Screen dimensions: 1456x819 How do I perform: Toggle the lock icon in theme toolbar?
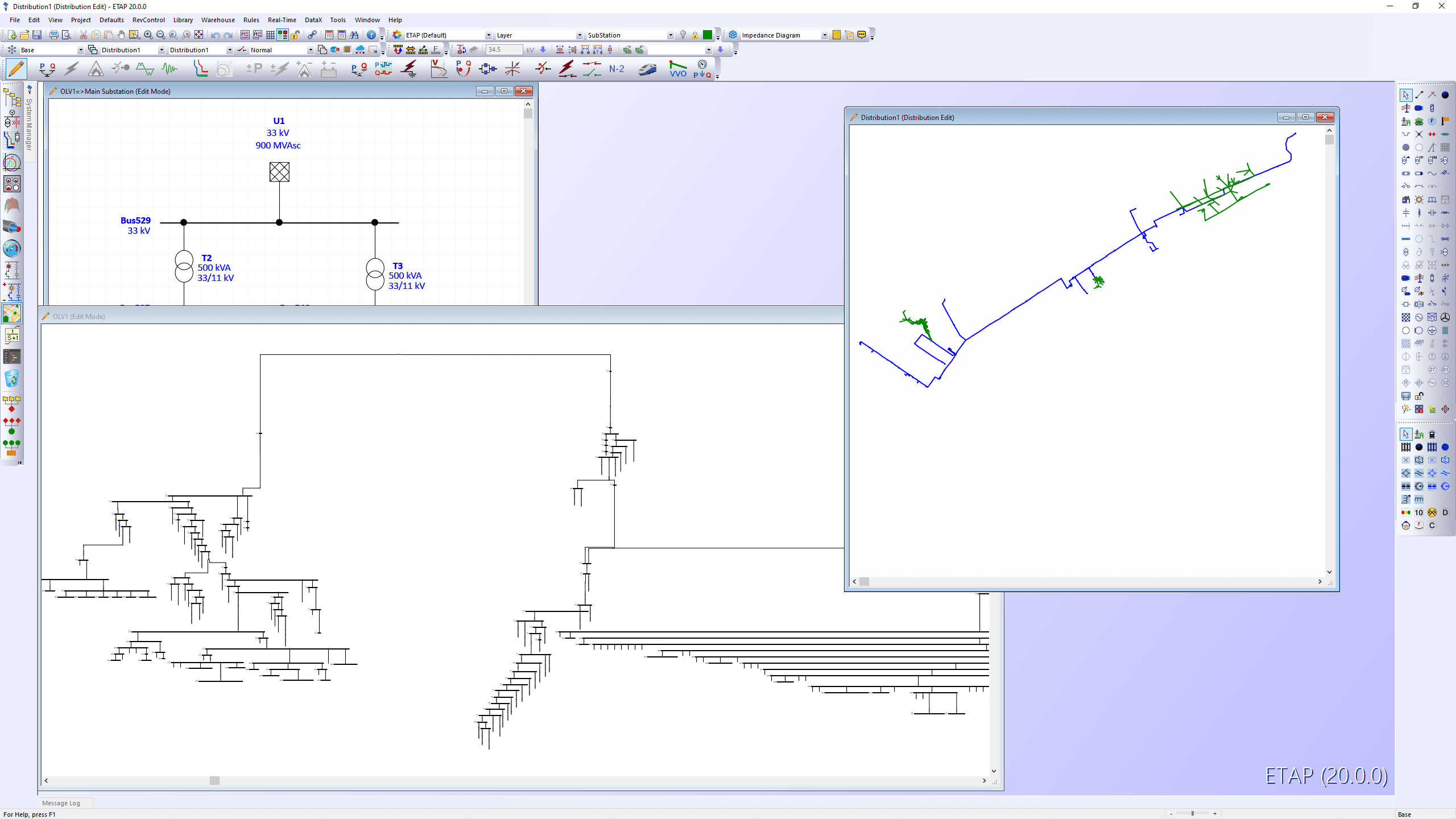(695, 35)
